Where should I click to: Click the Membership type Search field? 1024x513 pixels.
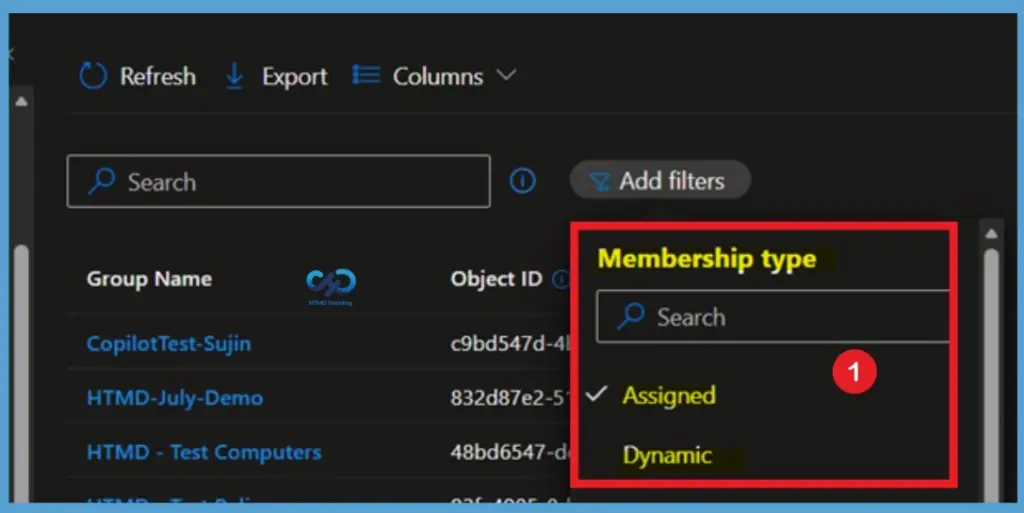(773, 317)
